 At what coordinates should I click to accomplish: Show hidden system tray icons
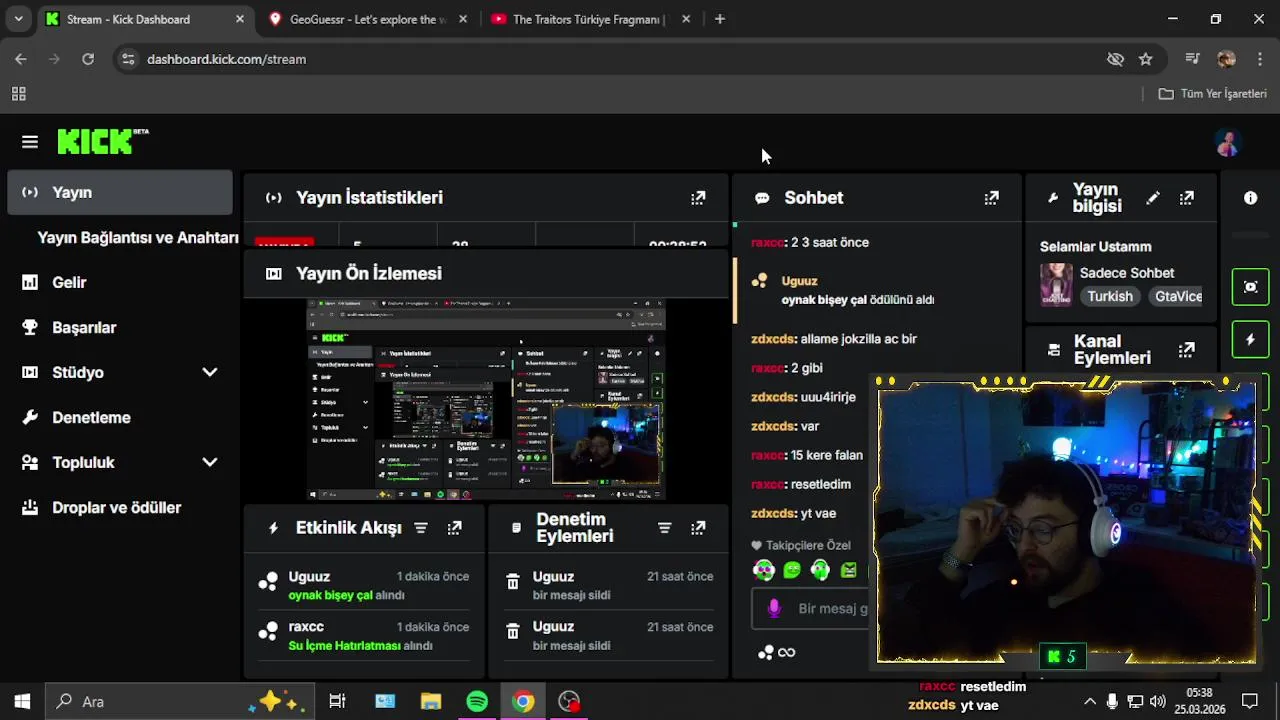point(1090,702)
